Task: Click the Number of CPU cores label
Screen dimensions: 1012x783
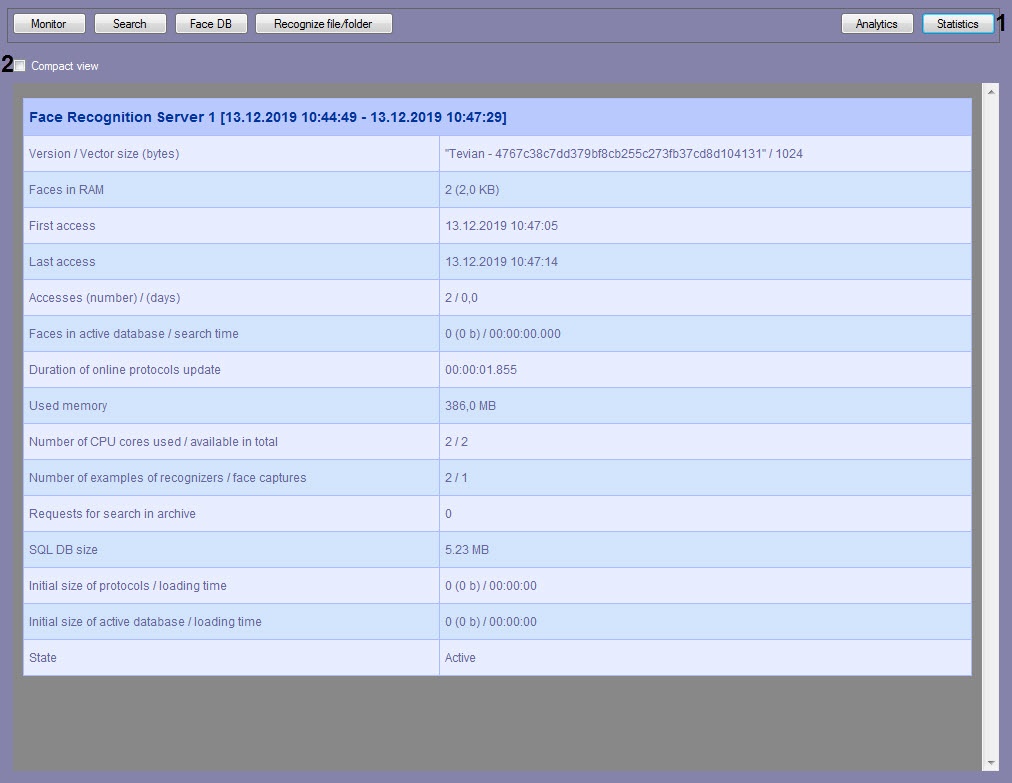Action: 153,442
